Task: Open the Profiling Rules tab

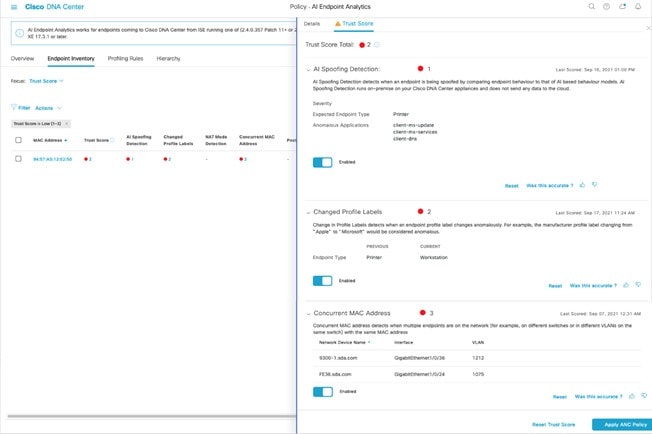Action: [x=126, y=59]
